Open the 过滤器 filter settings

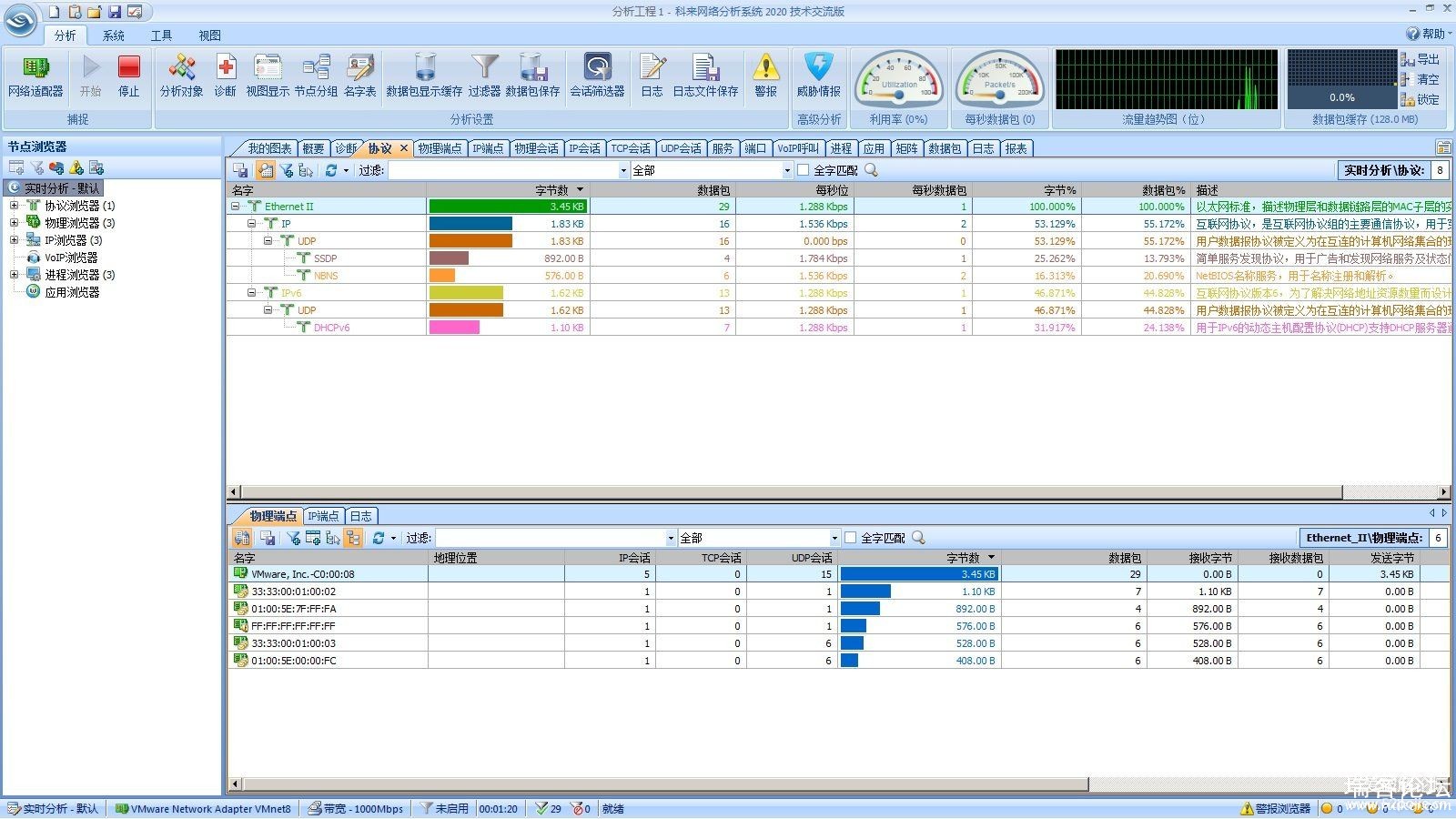pos(484,76)
